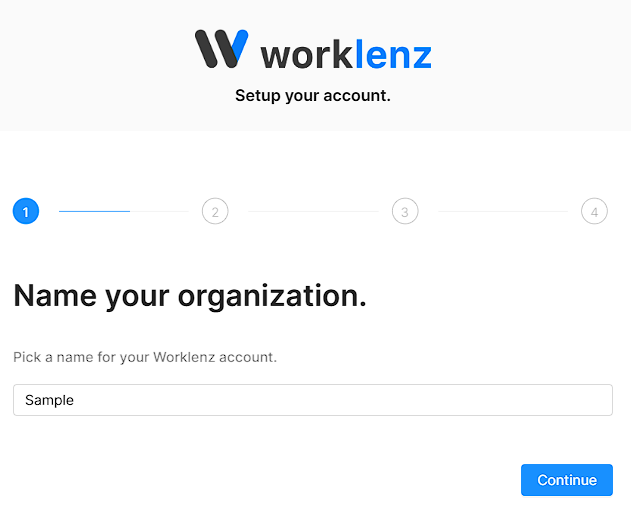
Task: Click the gray header banner left of the logo
Action: click(x=90, y=60)
